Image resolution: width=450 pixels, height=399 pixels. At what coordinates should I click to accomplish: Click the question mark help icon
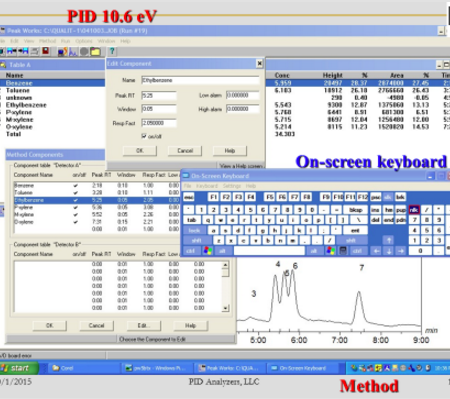tap(112, 51)
